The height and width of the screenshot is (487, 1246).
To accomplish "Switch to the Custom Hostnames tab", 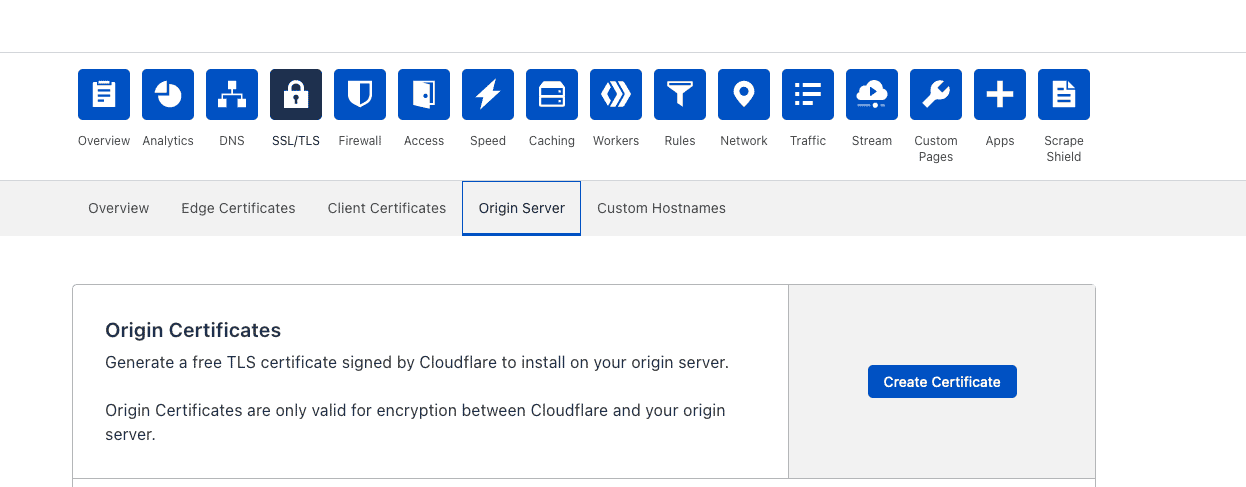I will [661, 208].
